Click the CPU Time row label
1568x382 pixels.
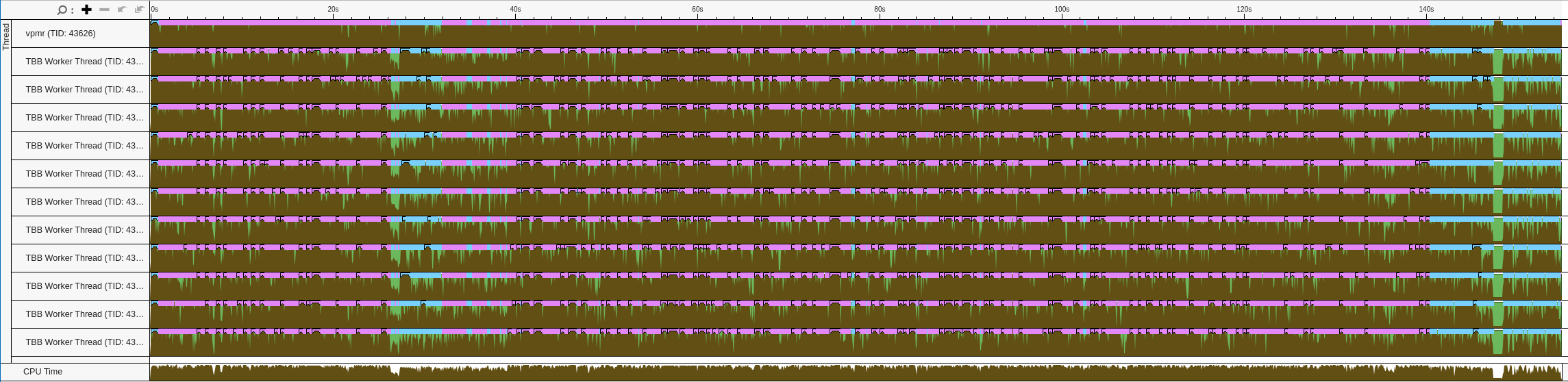click(x=42, y=372)
